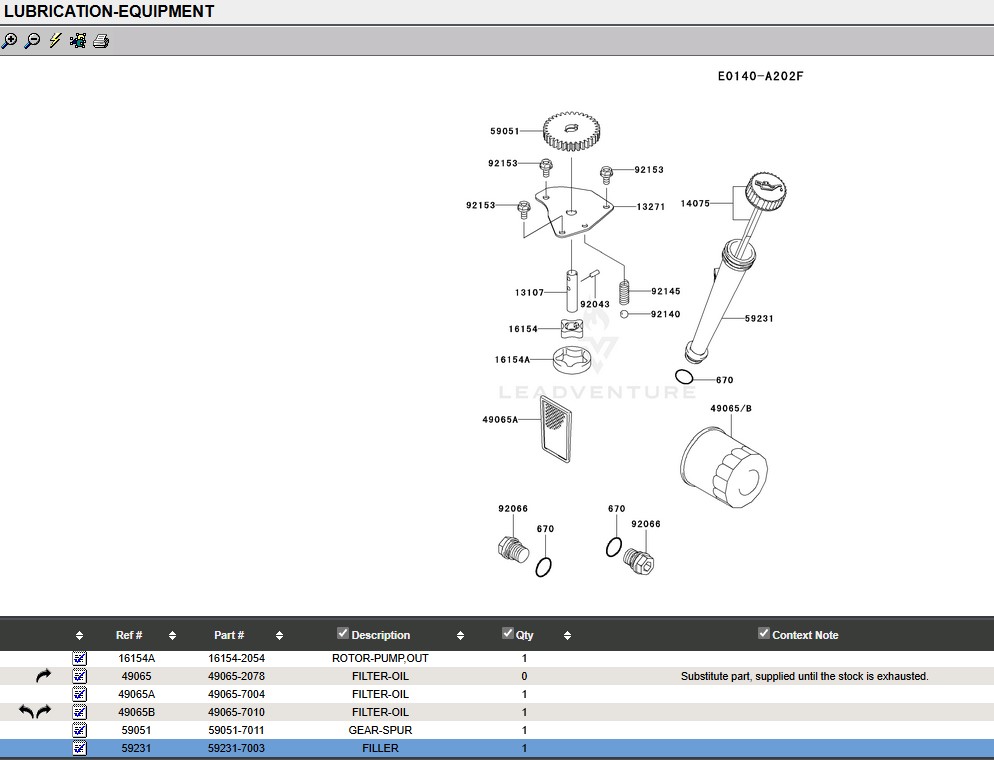The image size is (994, 760).
Task: Click the lightning bolt toolbar icon
Action: [55, 41]
